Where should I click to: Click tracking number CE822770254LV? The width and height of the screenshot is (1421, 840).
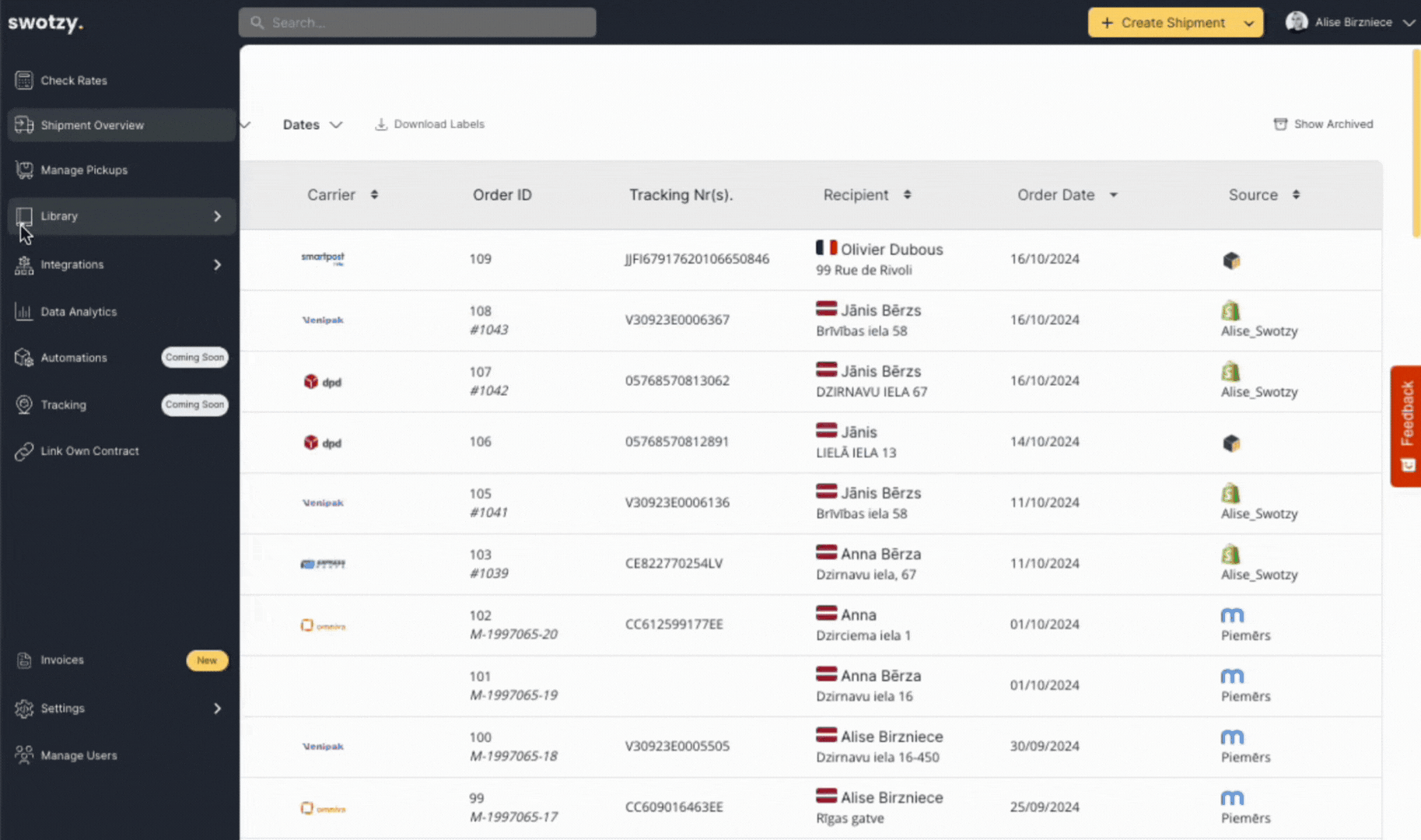click(674, 563)
